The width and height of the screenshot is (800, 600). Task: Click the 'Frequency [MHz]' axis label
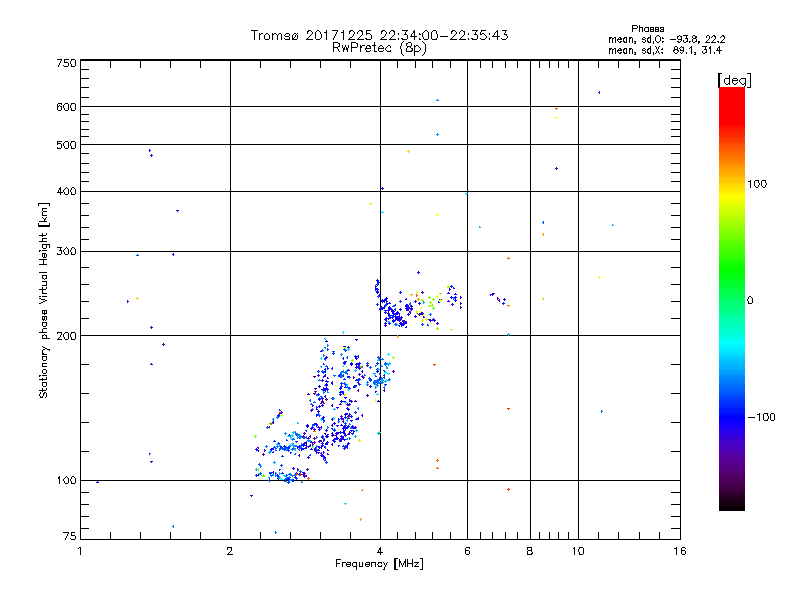(x=379, y=564)
